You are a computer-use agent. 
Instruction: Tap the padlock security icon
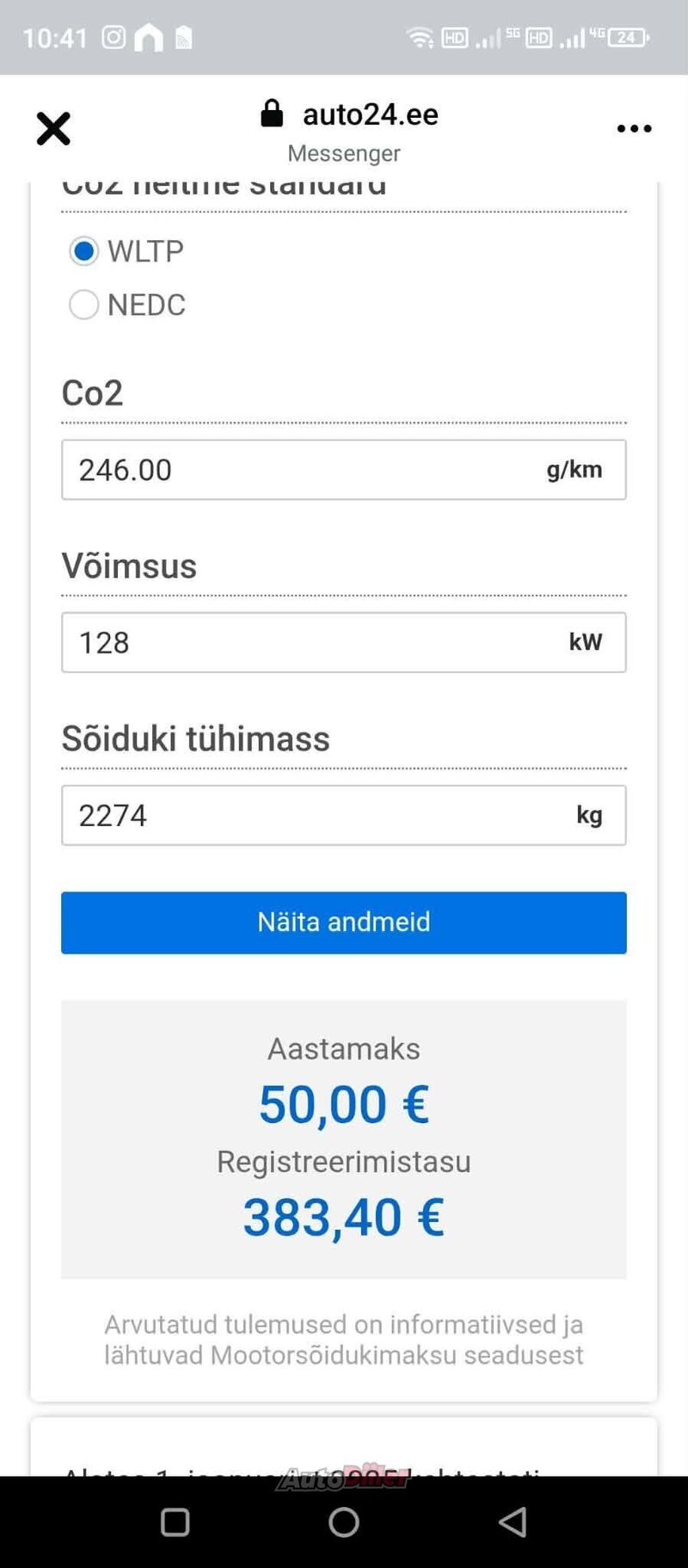(x=272, y=114)
